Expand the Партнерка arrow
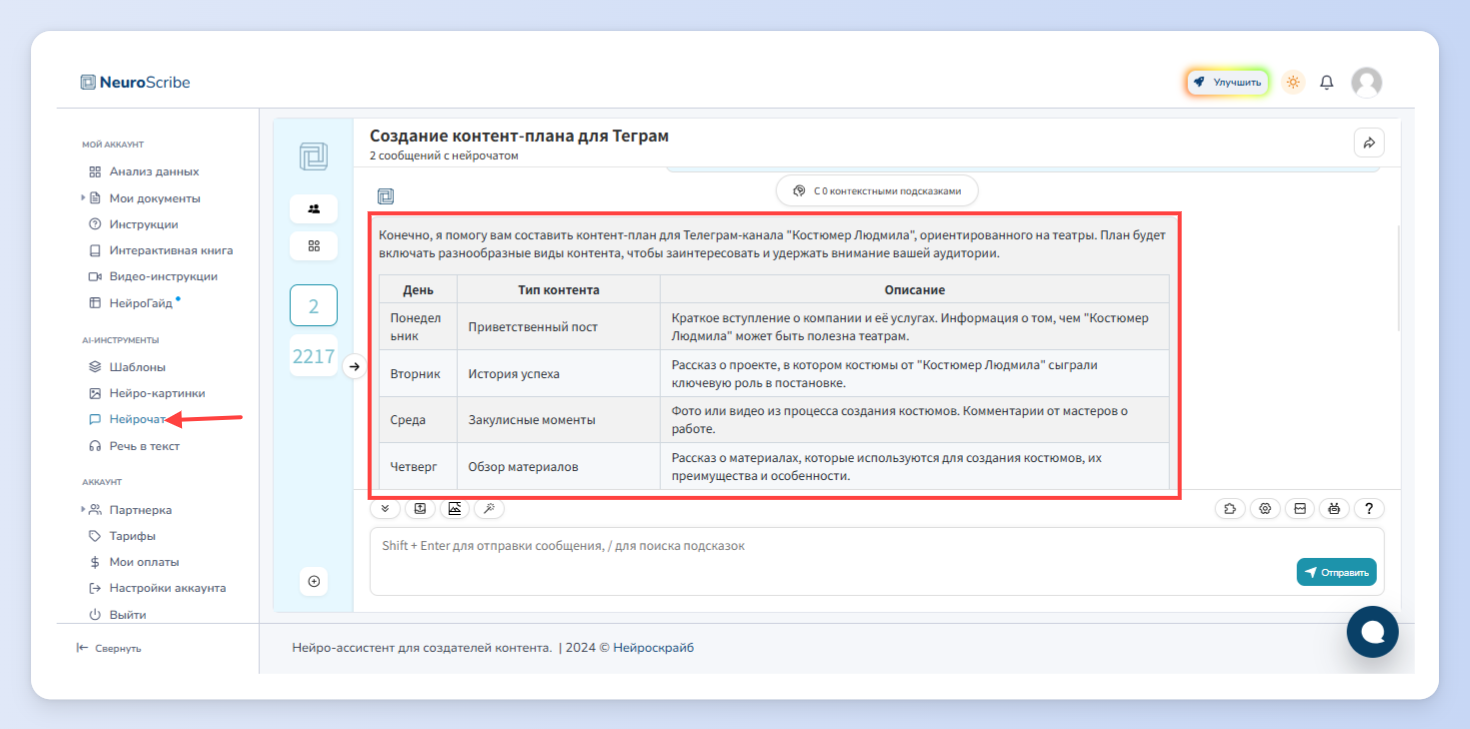 point(83,509)
